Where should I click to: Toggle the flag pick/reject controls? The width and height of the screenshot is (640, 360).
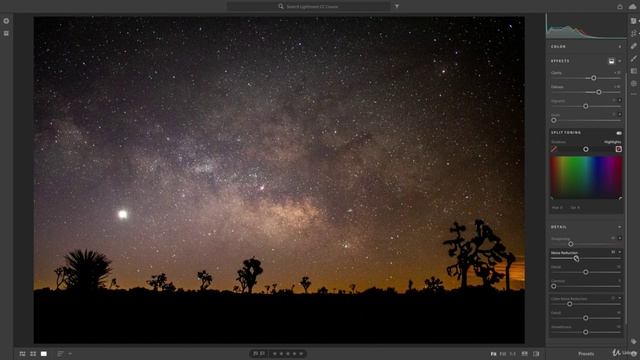[259, 354]
